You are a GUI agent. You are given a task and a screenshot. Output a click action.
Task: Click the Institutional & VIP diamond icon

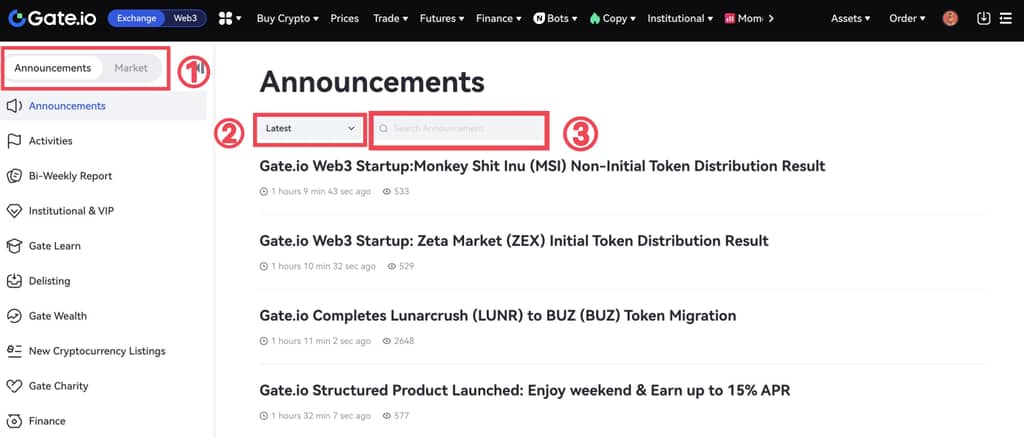[14, 211]
